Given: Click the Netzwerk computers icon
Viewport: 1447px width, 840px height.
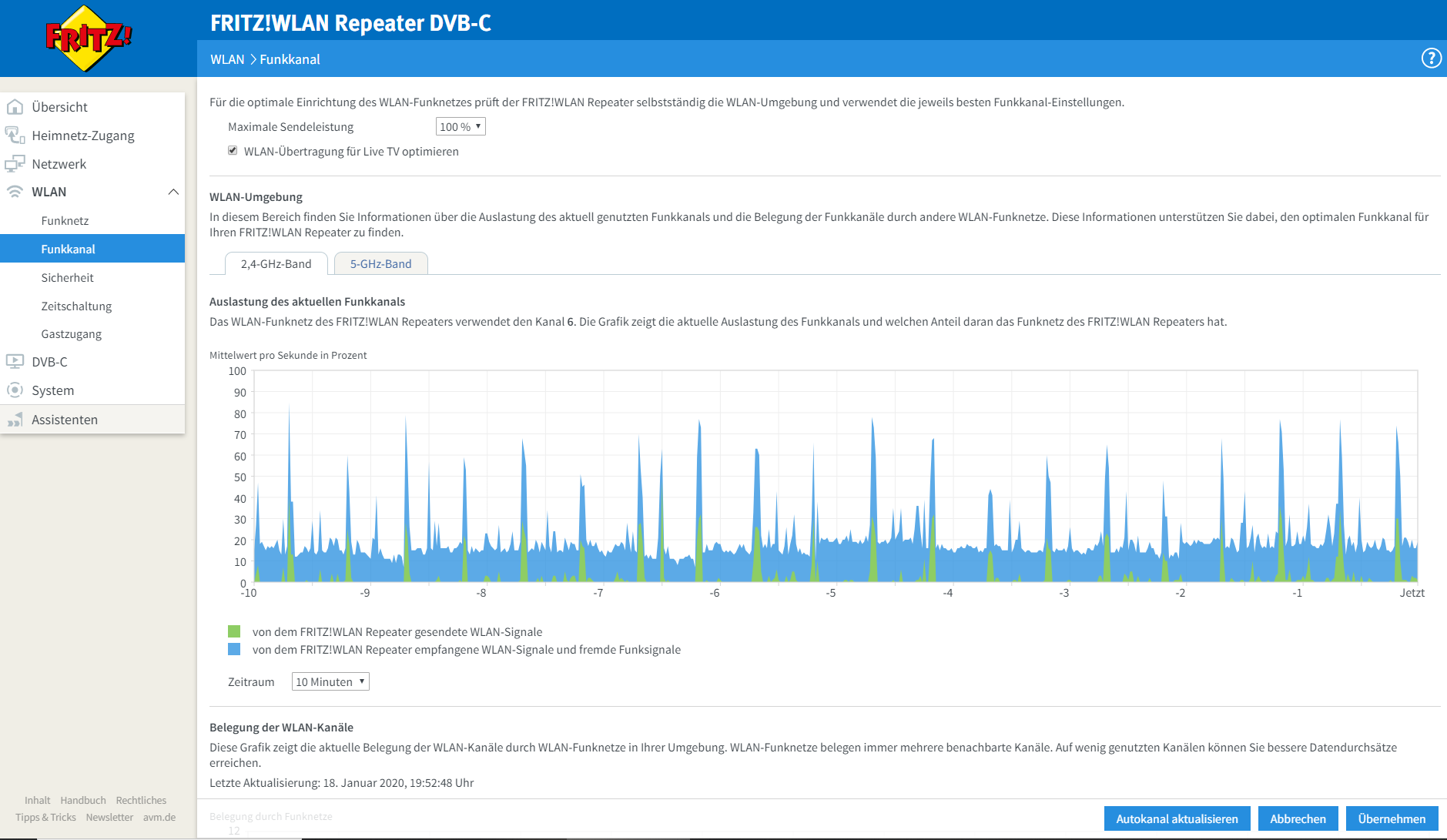Looking at the screenshot, I should coord(15,163).
